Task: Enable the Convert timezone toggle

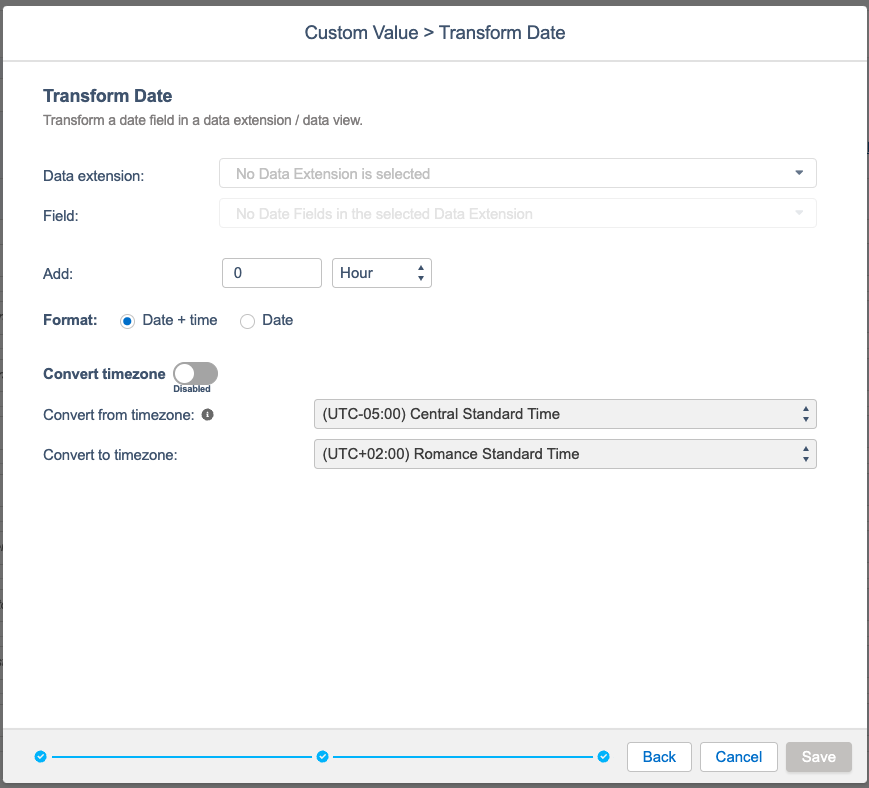Action: coord(194,371)
